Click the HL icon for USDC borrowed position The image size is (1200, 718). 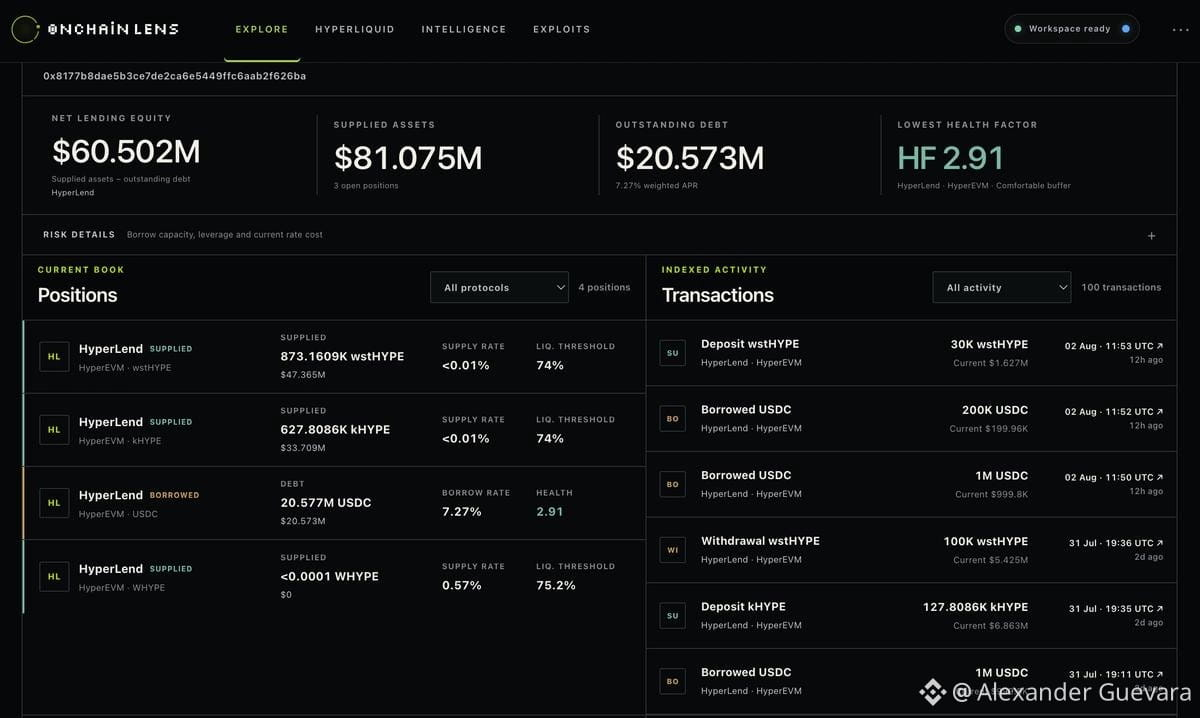(54, 503)
